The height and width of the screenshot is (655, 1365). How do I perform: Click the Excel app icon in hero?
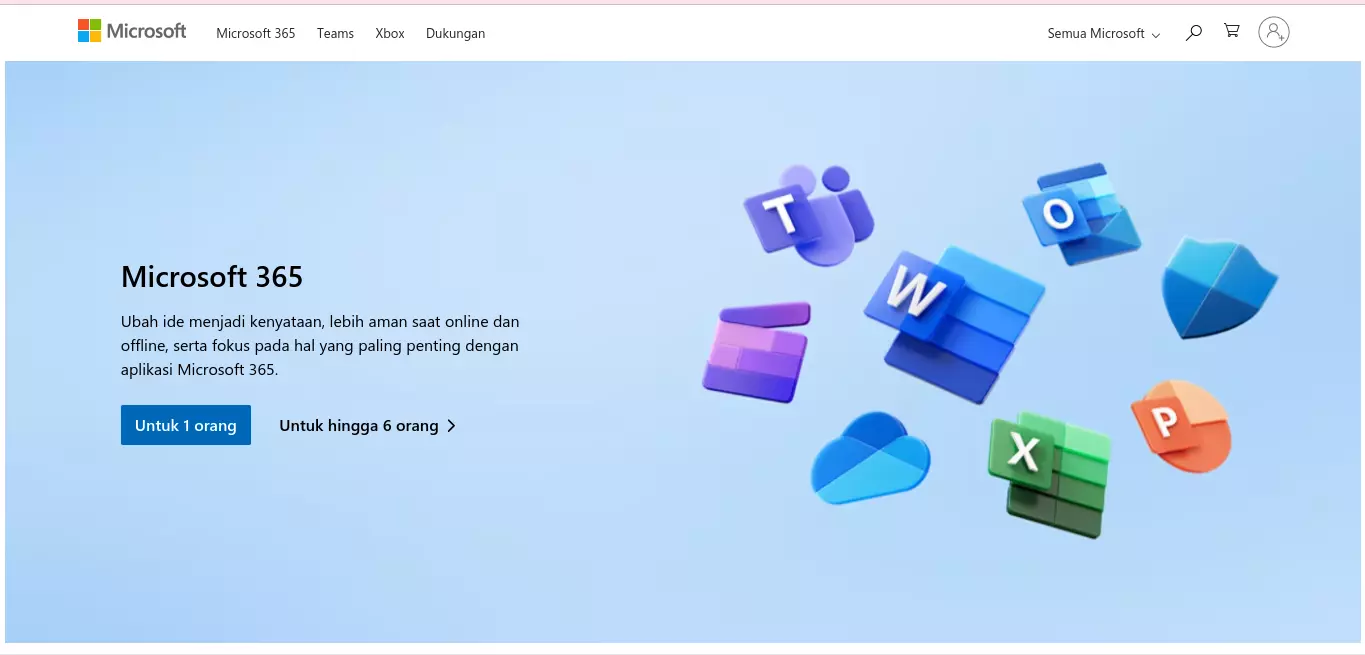(x=1050, y=474)
